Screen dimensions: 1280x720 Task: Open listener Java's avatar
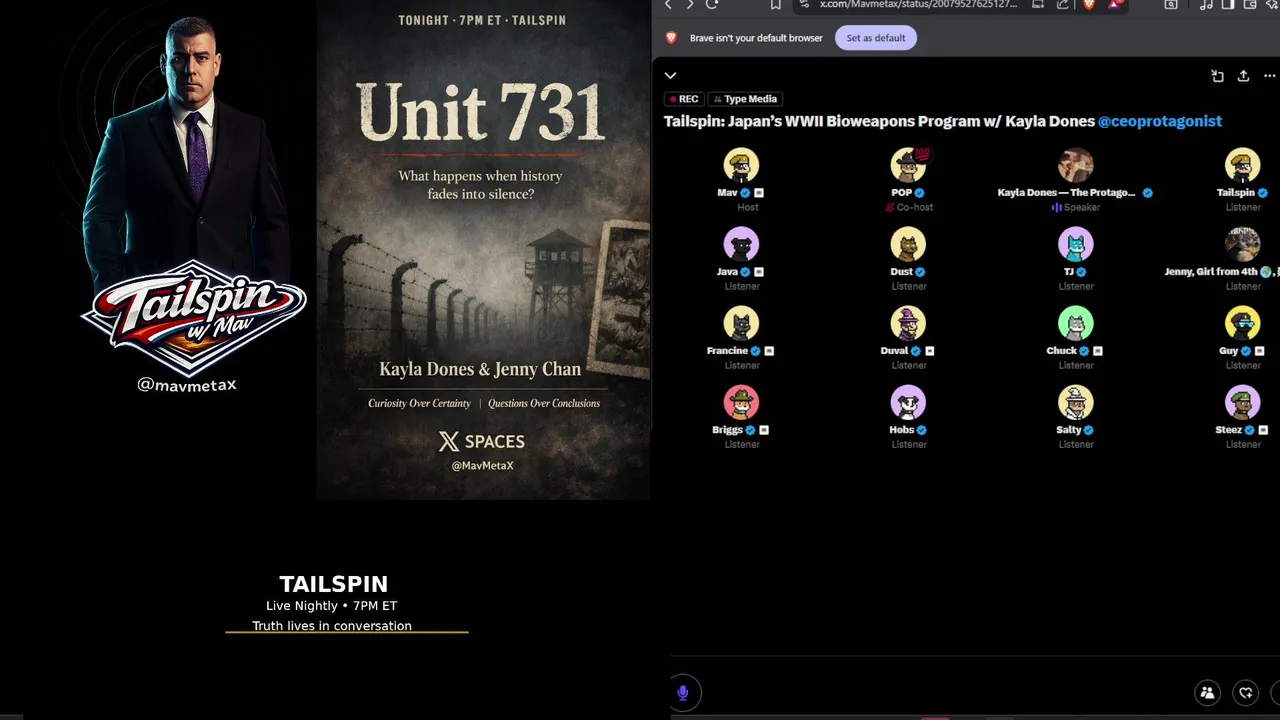[x=741, y=245]
